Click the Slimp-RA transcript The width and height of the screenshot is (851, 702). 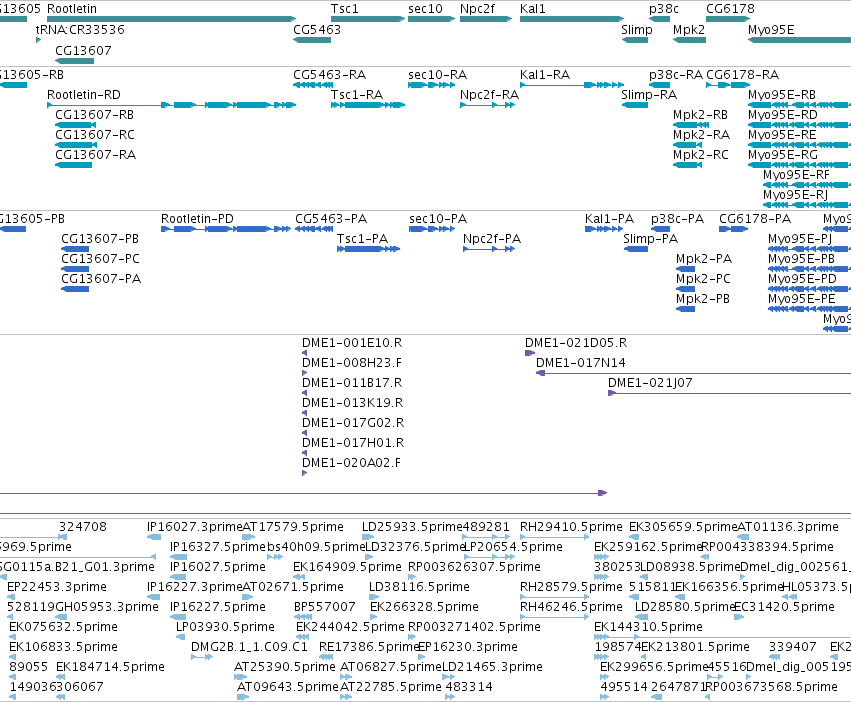634,105
